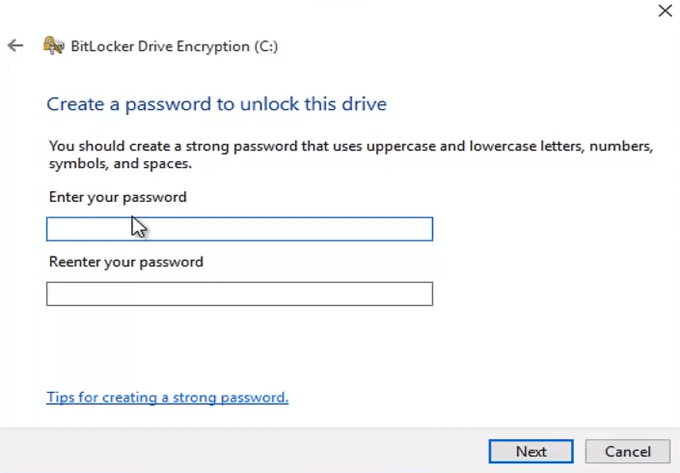Close the BitLocker dialog with the X

(x=664, y=12)
